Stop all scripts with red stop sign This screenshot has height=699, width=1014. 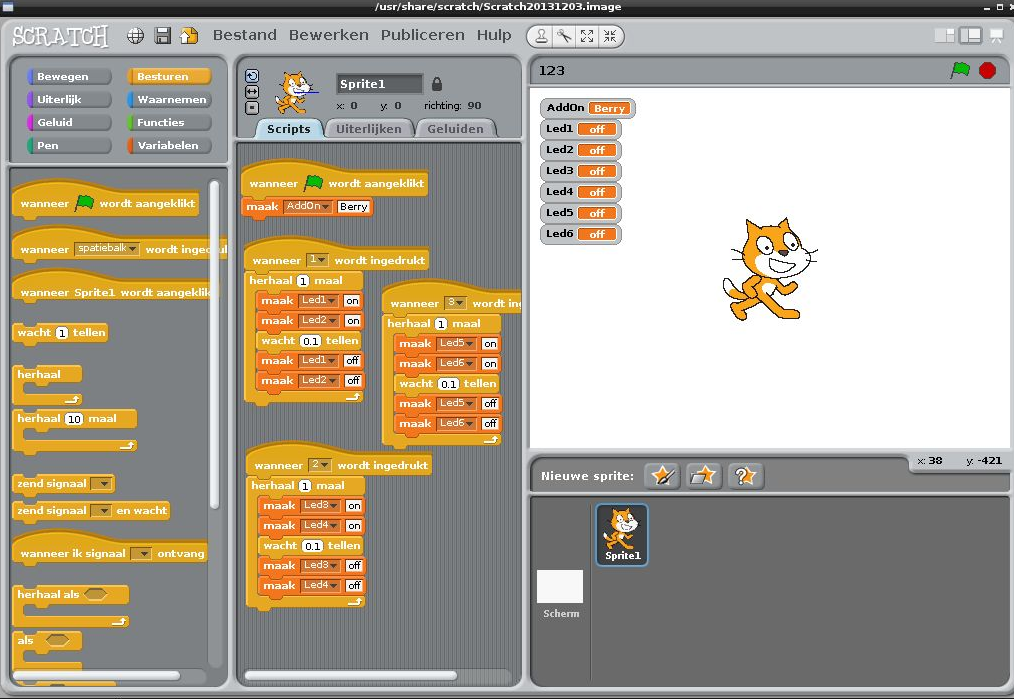(x=987, y=70)
